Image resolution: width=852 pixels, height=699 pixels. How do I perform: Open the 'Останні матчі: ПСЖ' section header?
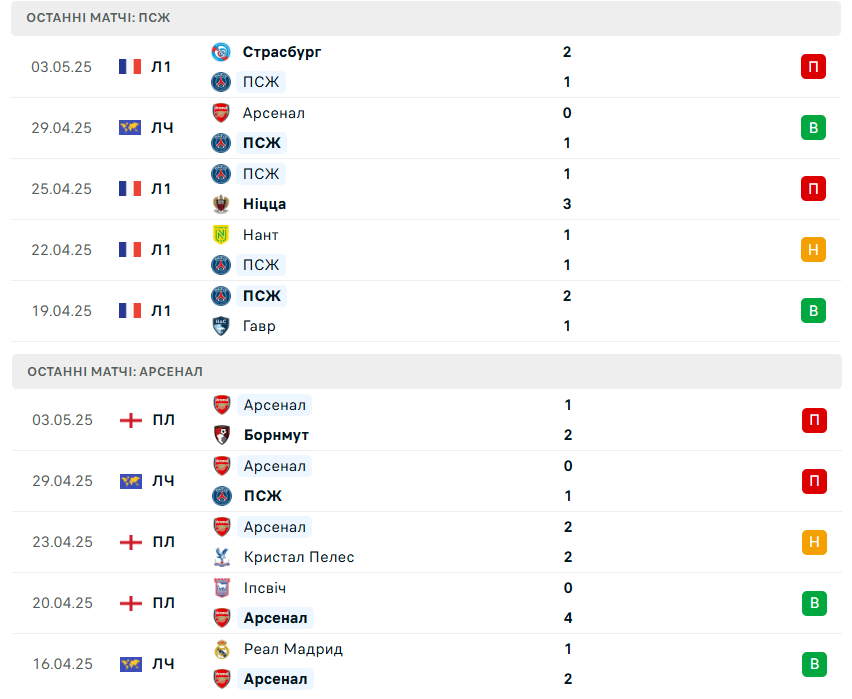(x=426, y=18)
